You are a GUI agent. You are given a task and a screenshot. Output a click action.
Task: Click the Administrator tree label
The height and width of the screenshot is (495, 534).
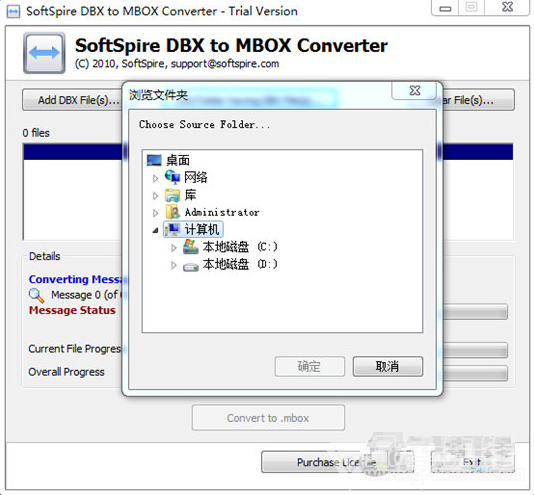222,212
